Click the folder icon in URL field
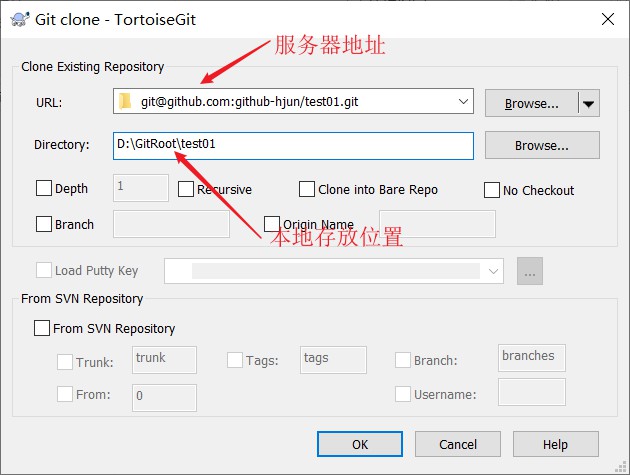630x475 pixels. coord(125,101)
